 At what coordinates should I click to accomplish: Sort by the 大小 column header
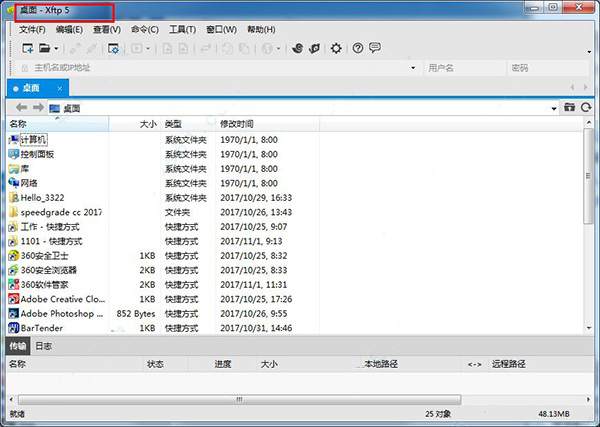point(135,124)
